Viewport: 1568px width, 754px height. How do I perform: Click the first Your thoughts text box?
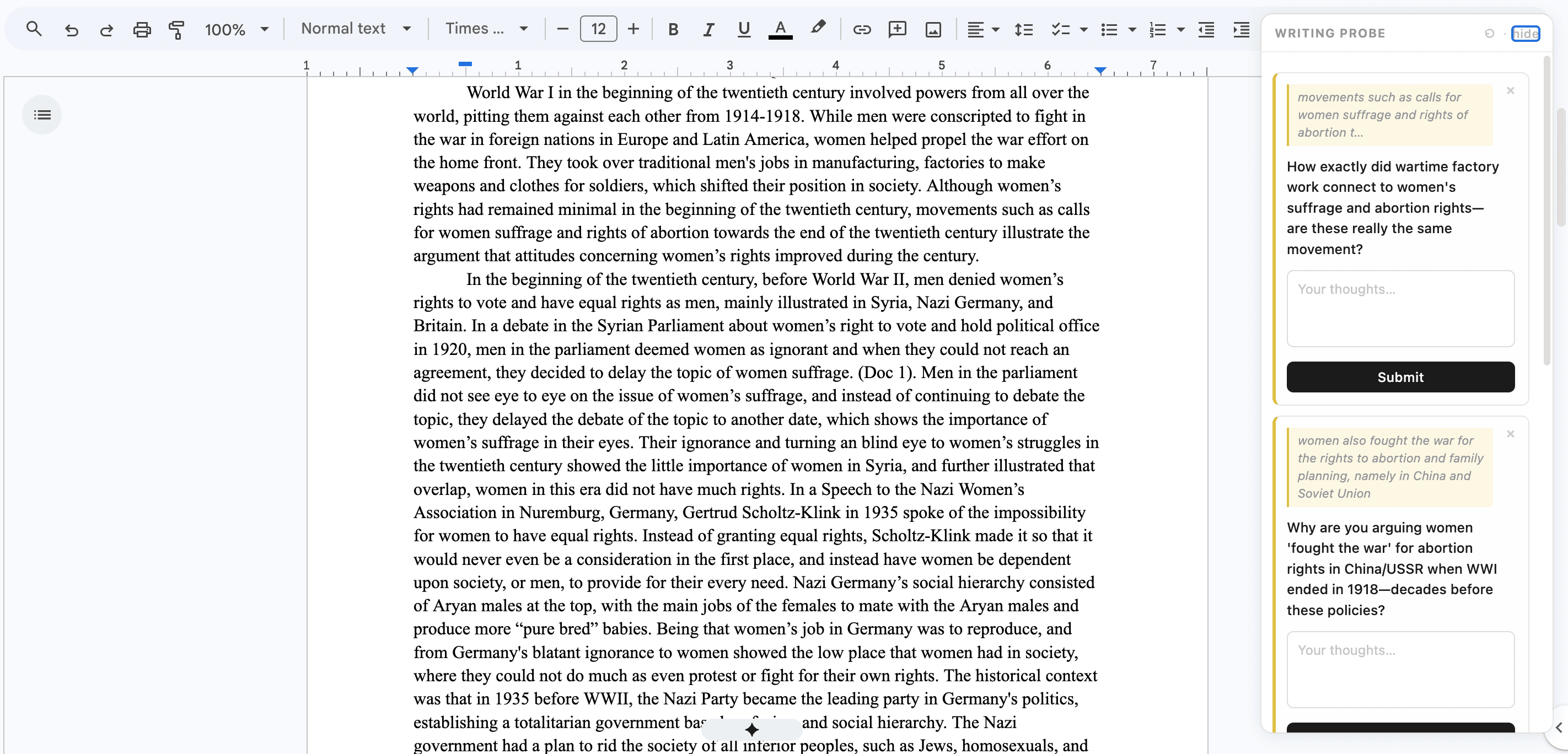pos(1400,309)
